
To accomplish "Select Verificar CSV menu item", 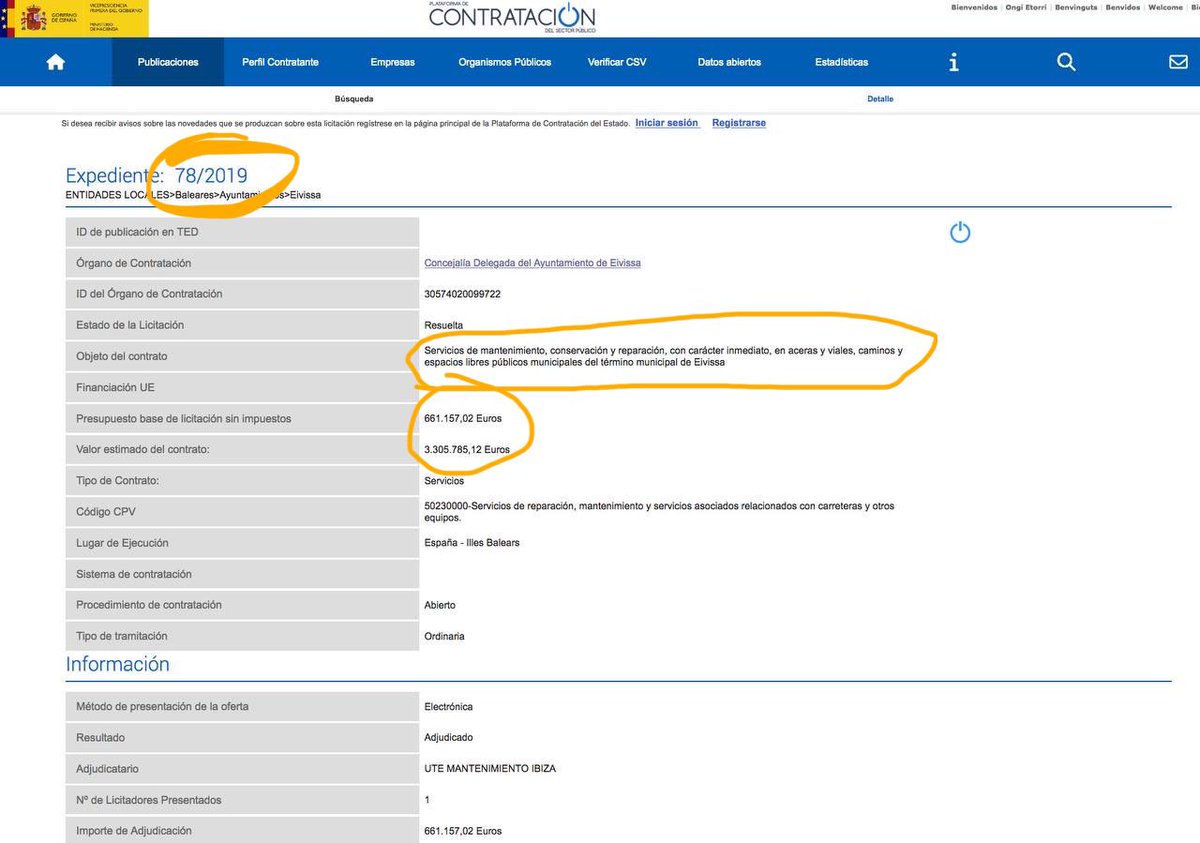I will tap(617, 62).
